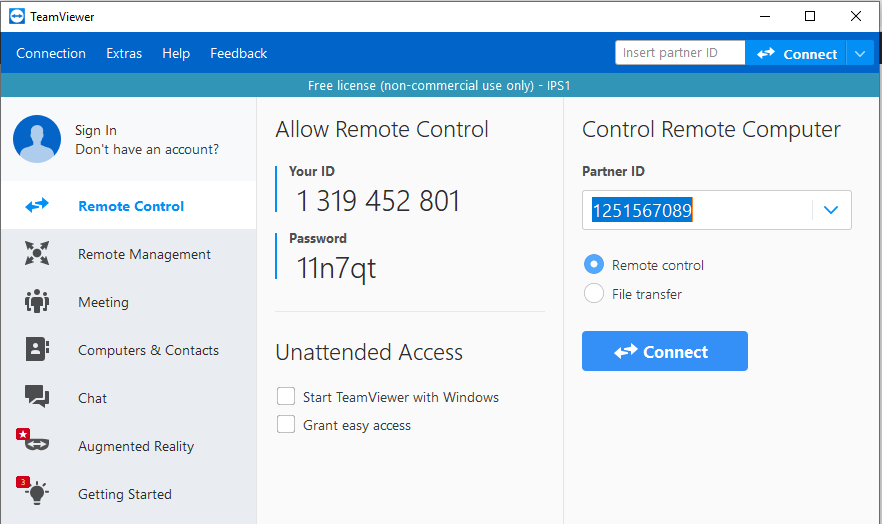The height and width of the screenshot is (524, 882).
Task: Click the Remote Management icon
Action: click(37, 253)
